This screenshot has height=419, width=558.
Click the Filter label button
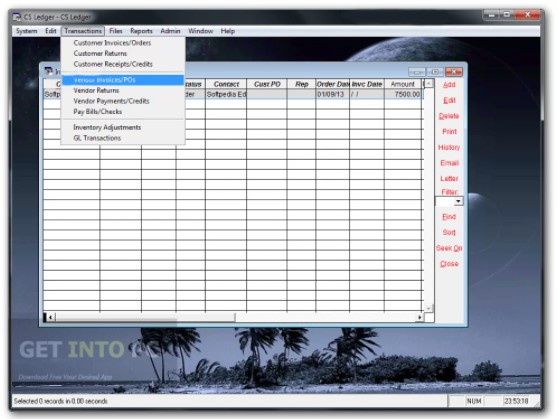point(449,192)
